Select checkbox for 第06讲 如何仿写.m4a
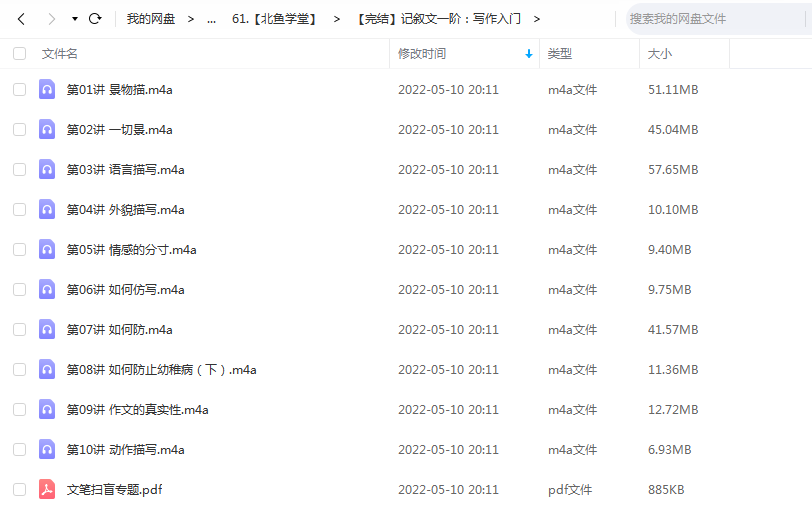 20,289
